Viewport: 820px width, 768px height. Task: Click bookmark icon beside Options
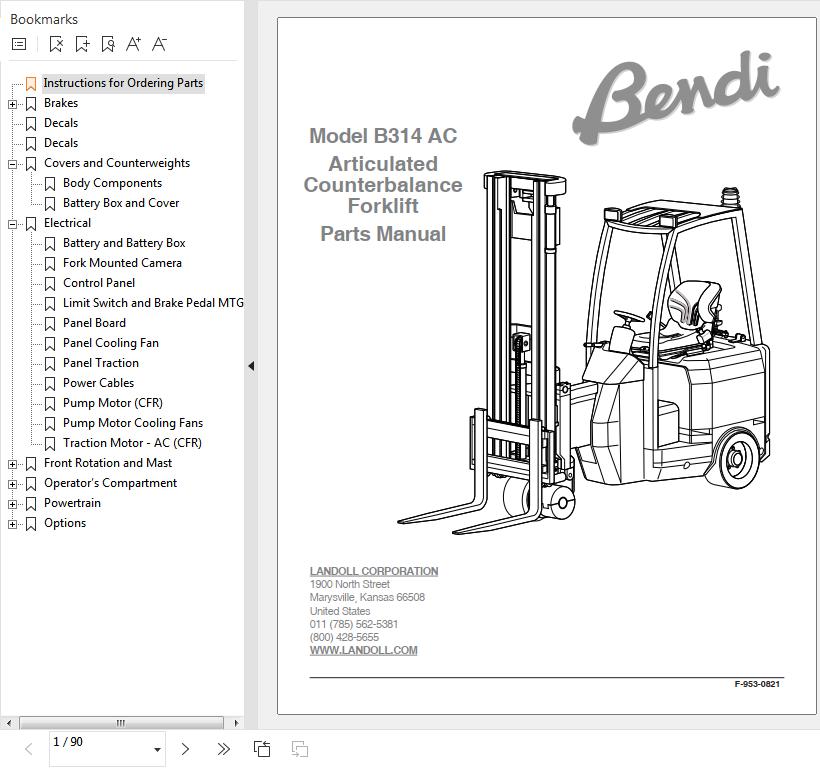tap(31, 524)
